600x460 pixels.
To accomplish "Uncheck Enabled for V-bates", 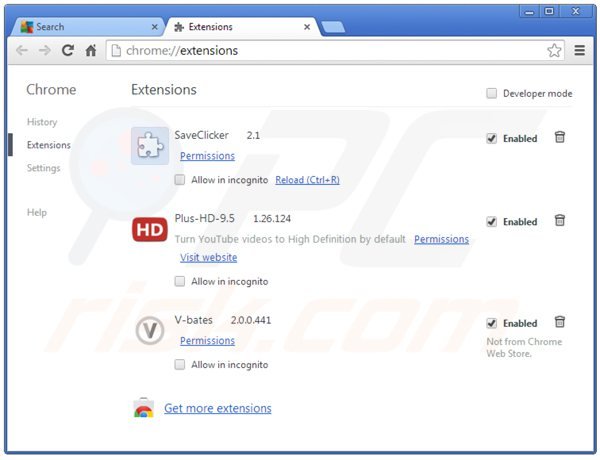I will click(491, 323).
